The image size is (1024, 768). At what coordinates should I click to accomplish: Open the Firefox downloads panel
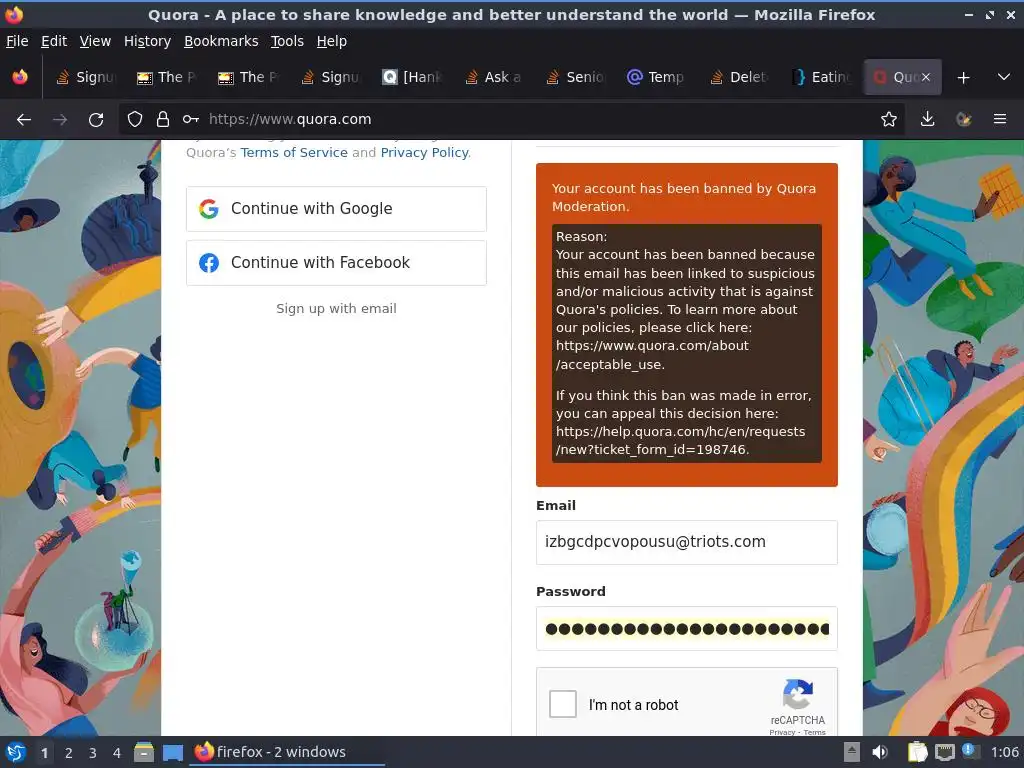tap(927, 119)
